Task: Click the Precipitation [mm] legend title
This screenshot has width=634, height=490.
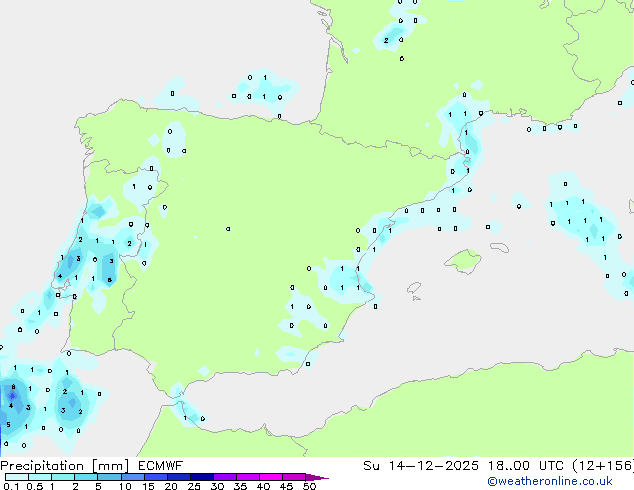Action: 60,465
